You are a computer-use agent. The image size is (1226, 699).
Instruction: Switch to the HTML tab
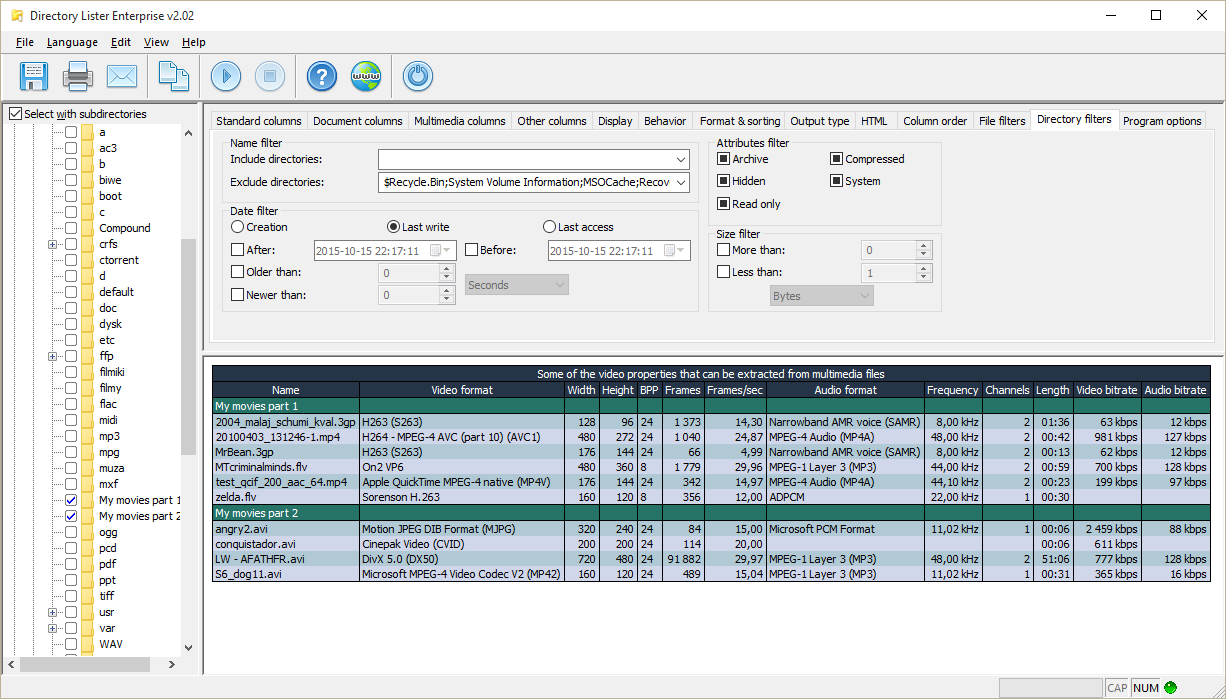pos(875,120)
